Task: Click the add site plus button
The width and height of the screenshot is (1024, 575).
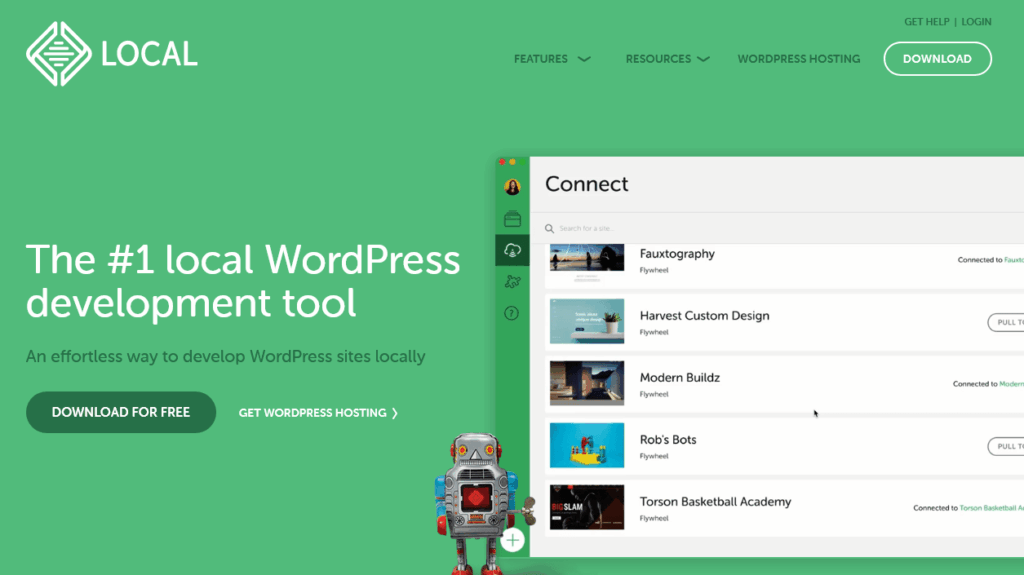Action: [x=513, y=540]
